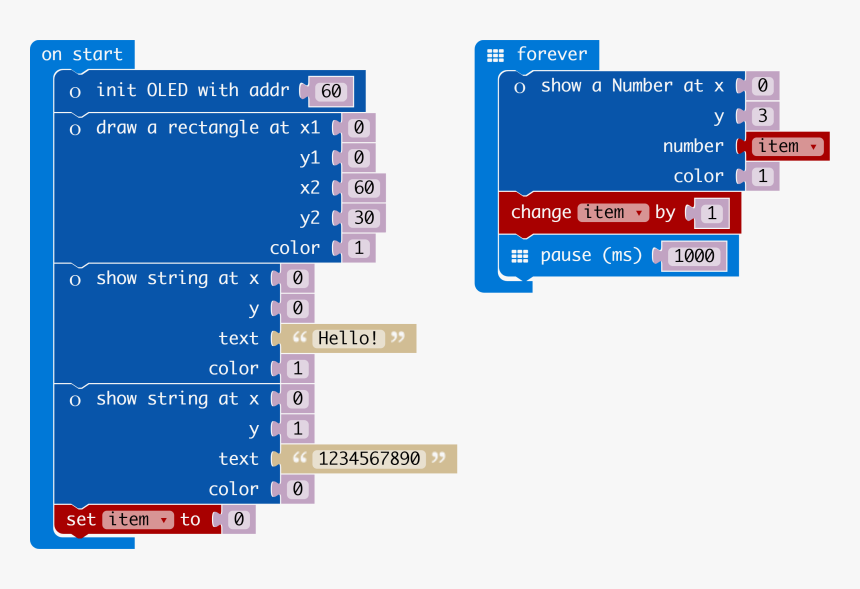Click circle icon on 1234567890 show string block
860x589 pixels.
point(75,400)
